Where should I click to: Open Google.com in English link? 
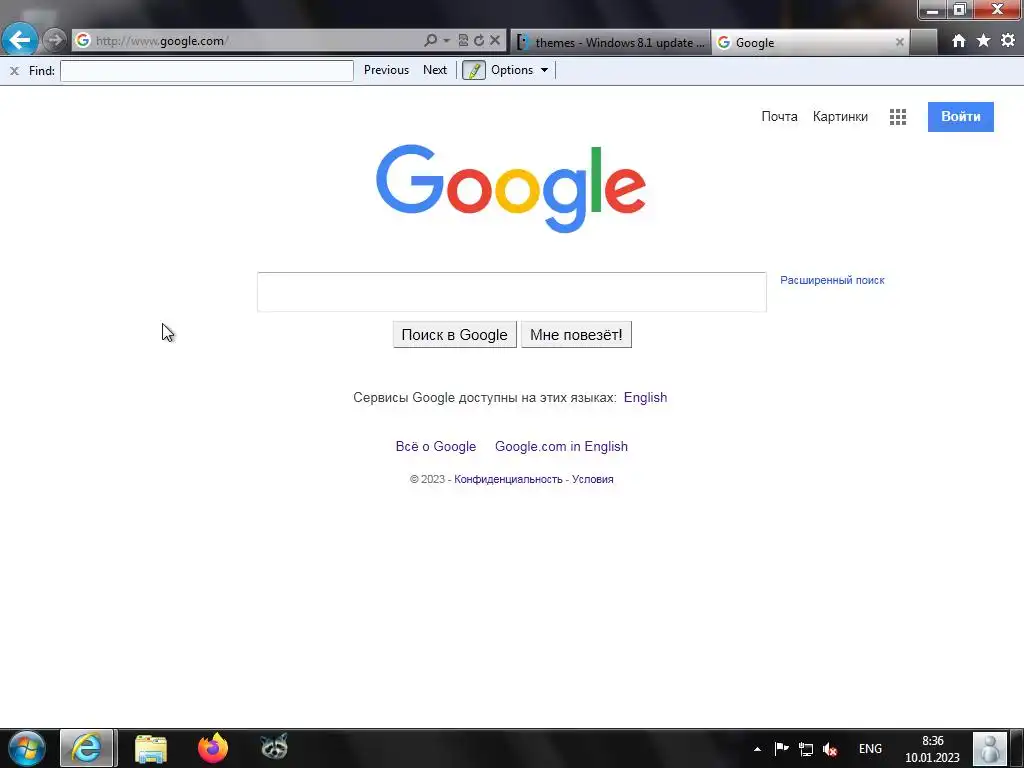tap(561, 446)
